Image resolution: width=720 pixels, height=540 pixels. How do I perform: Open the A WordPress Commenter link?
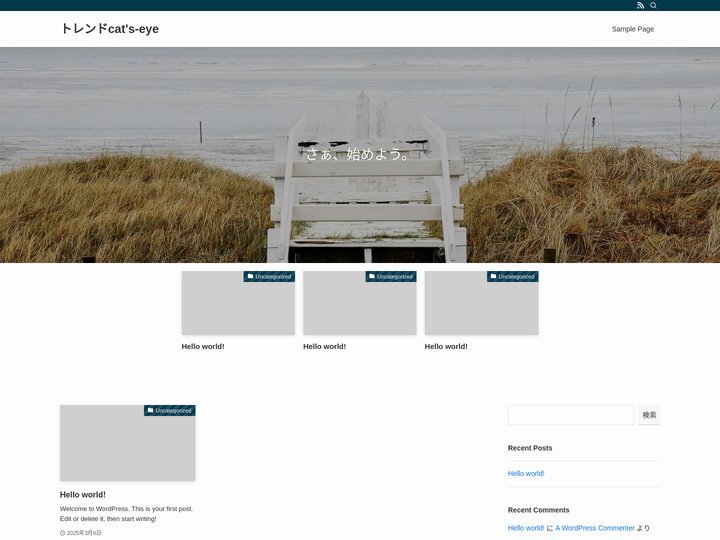pos(595,528)
